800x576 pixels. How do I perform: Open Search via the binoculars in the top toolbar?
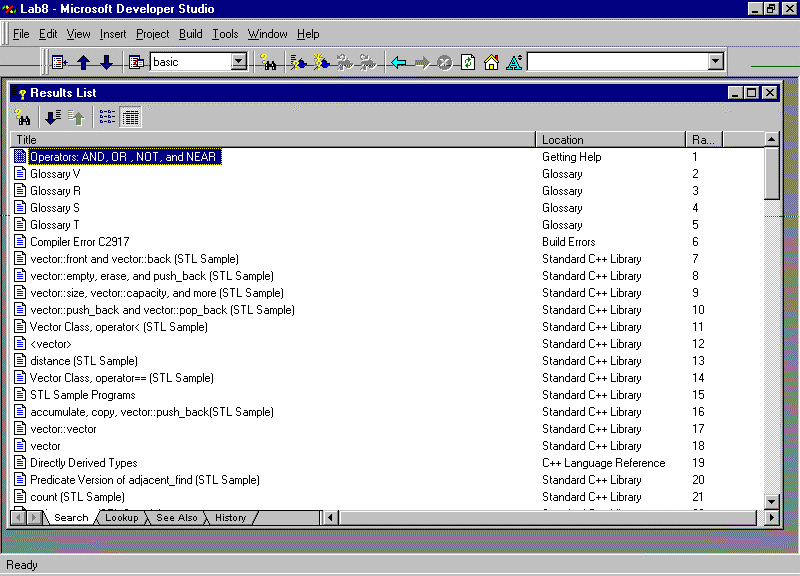(268, 62)
